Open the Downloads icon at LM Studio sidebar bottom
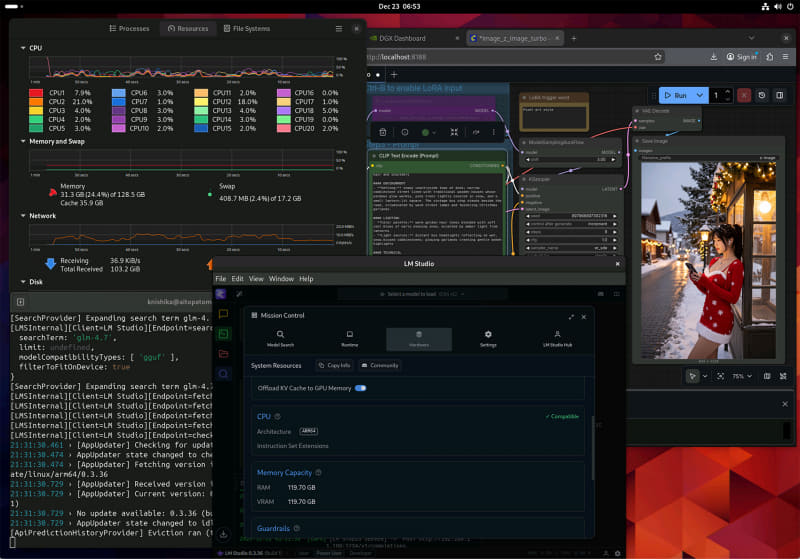Viewport: 800px width, 559px height. [x=223, y=535]
